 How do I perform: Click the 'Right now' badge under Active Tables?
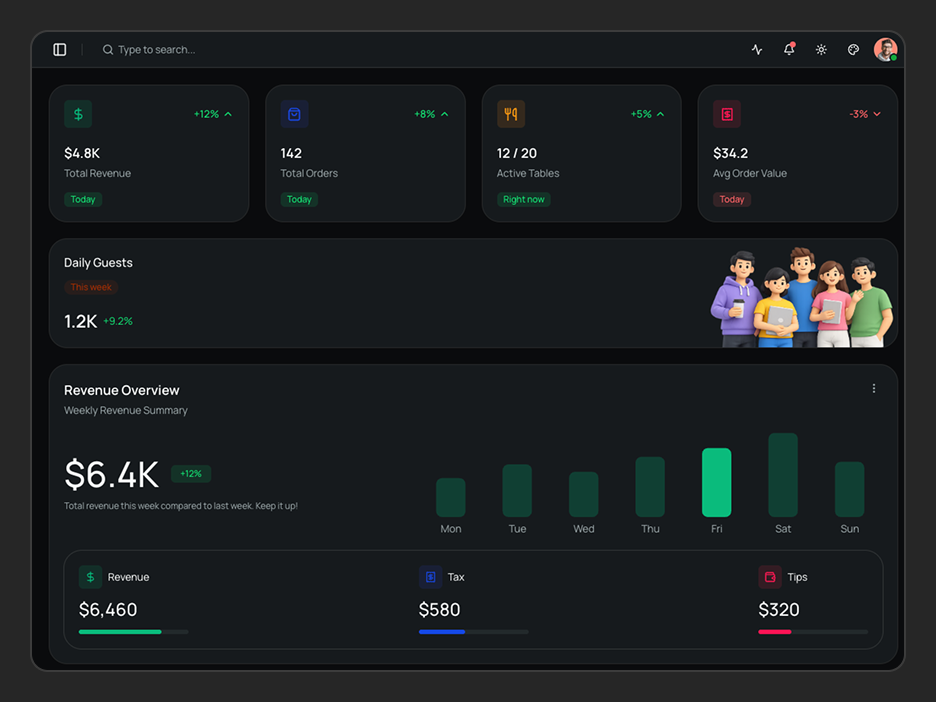coord(524,199)
